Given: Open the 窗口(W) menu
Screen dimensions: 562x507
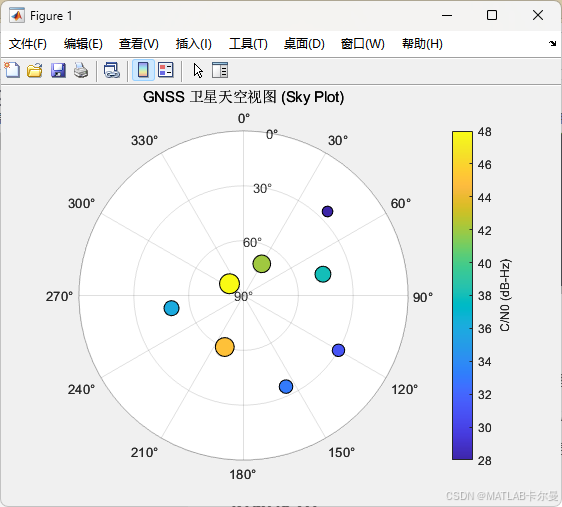Looking at the screenshot, I should pos(362,44).
